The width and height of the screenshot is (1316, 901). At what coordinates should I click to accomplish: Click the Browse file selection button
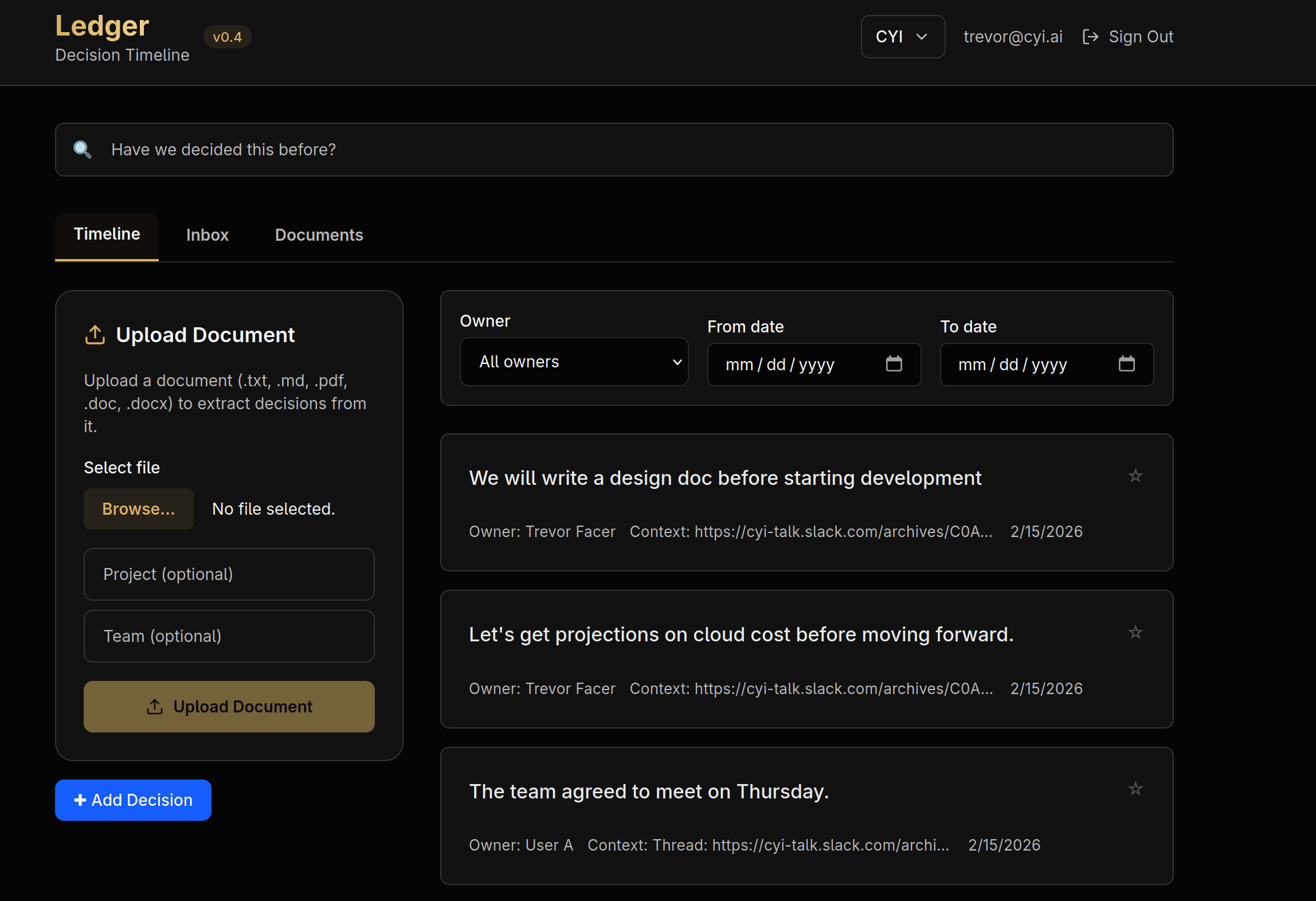tap(138, 509)
